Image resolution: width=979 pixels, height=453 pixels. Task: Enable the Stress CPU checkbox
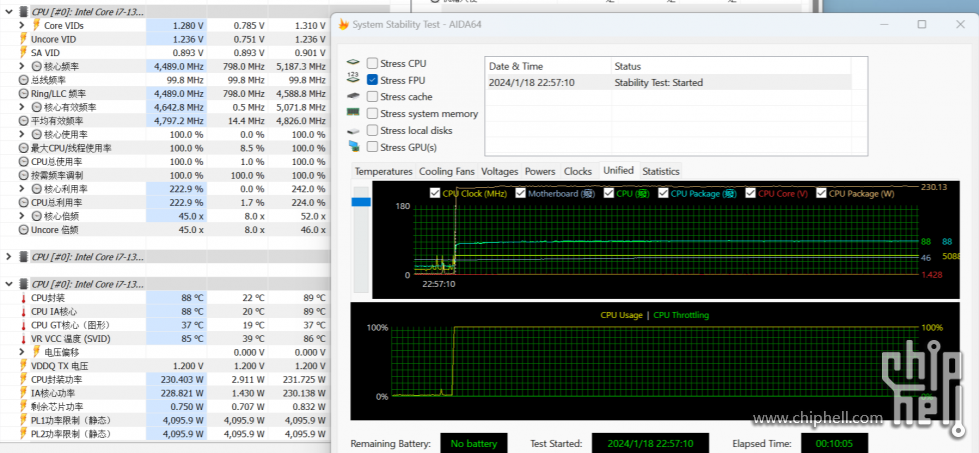pyautogui.click(x=372, y=63)
